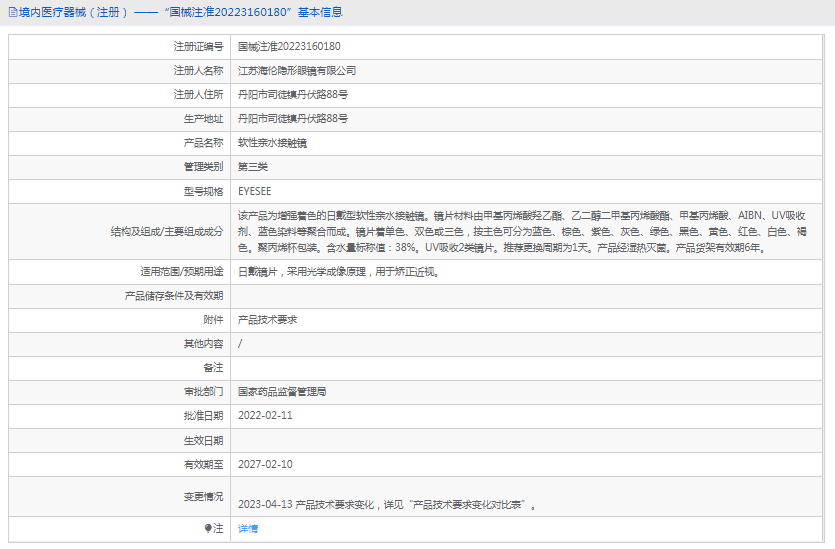The height and width of the screenshot is (549, 835).
Task: Select registration number 国械注准20223160180 in the table
Action: click(x=289, y=46)
